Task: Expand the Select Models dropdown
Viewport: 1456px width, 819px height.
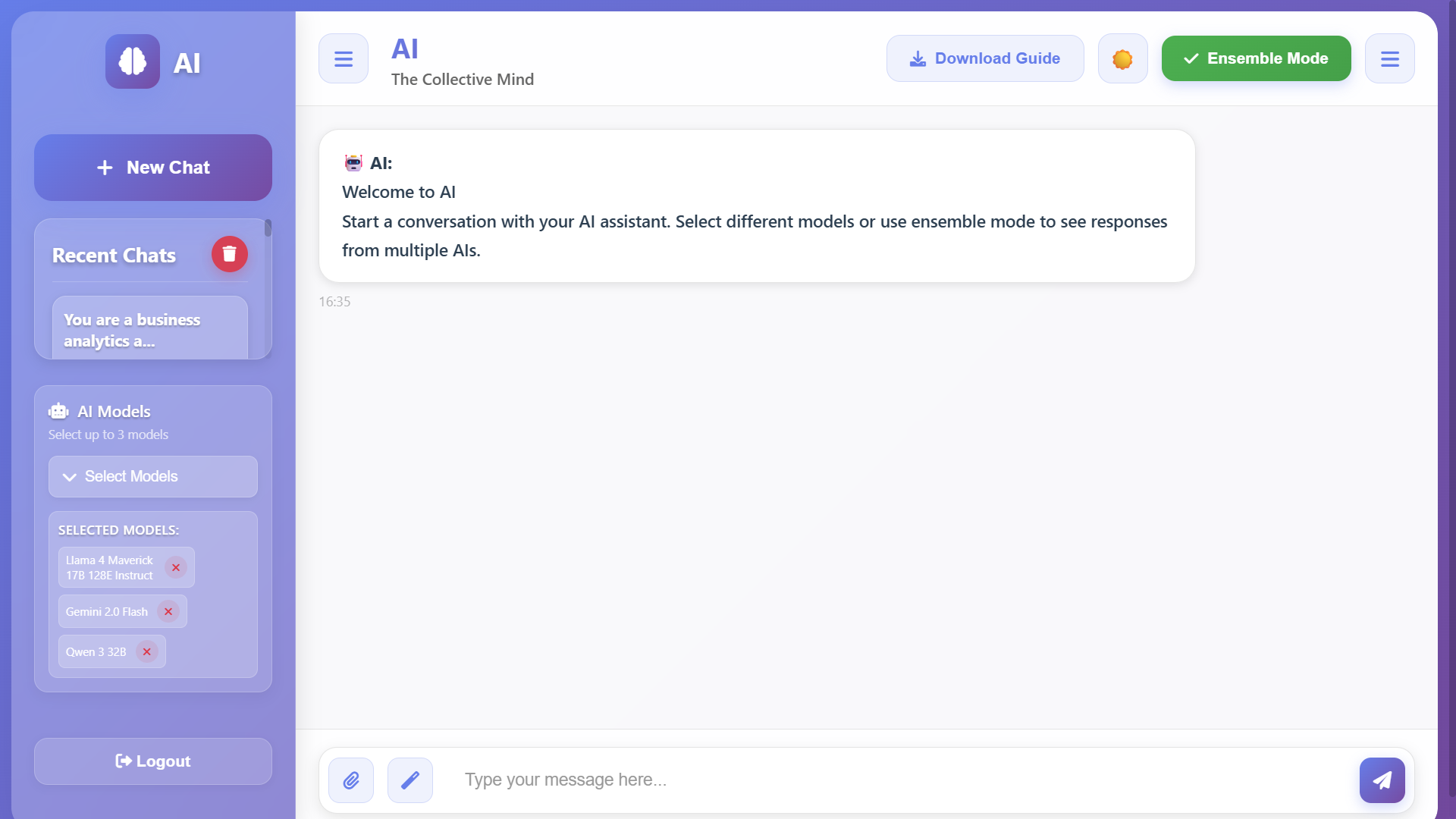Action: (x=153, y=476)
